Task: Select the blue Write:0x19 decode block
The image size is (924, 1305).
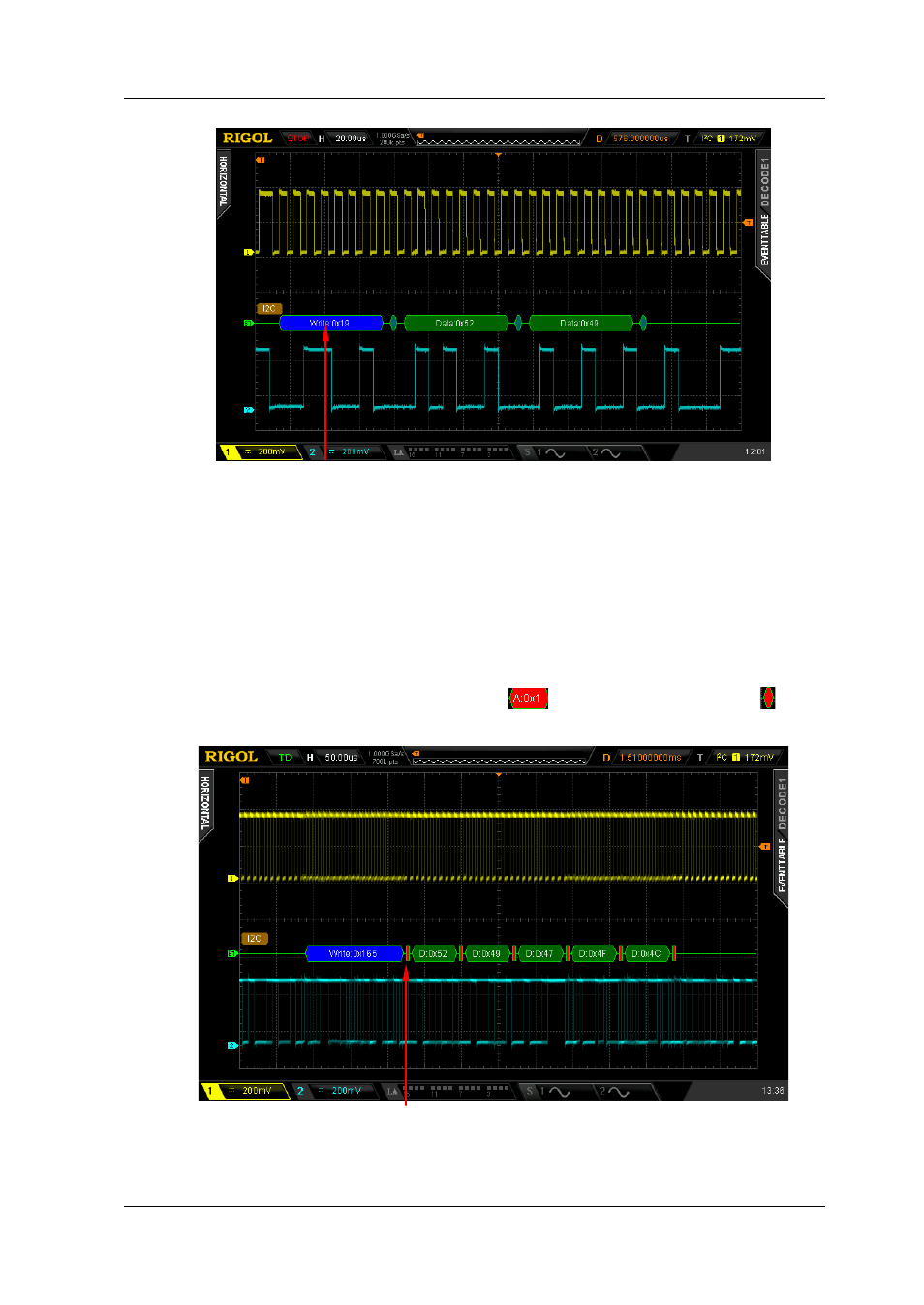Action: pyautogui.click(x=330, y=324)
